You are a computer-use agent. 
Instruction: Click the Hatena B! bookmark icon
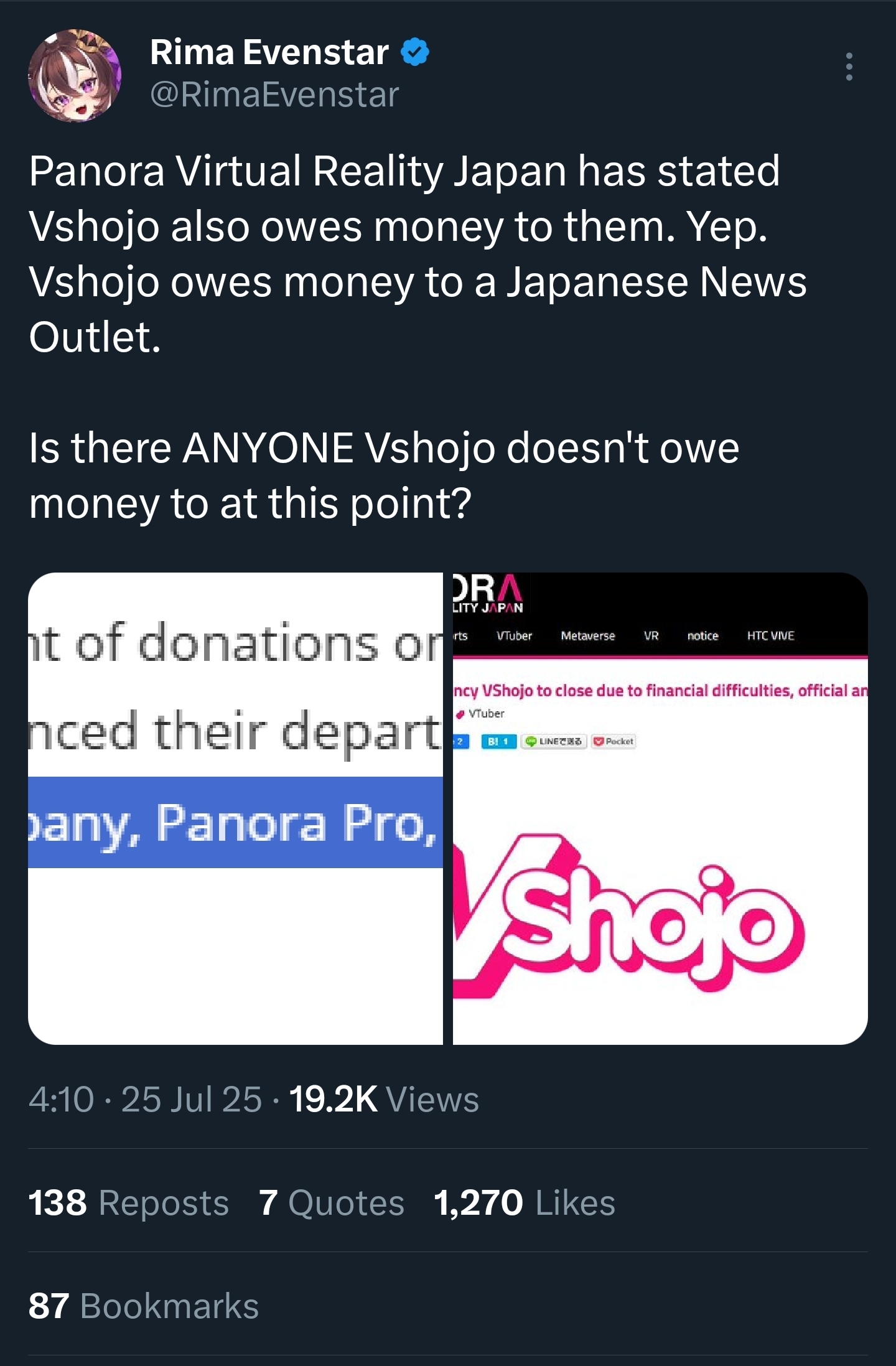[x=499, y=741]
